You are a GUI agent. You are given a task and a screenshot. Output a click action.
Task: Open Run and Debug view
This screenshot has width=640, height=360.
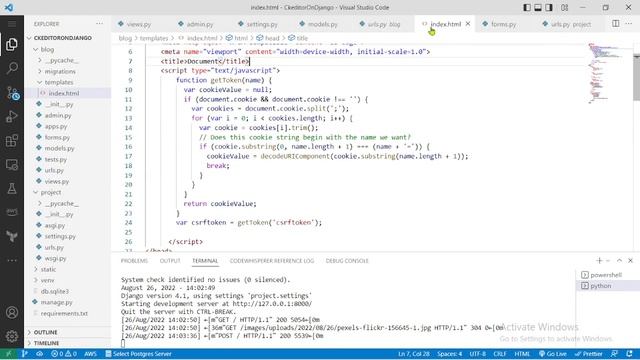pos(12,117)
